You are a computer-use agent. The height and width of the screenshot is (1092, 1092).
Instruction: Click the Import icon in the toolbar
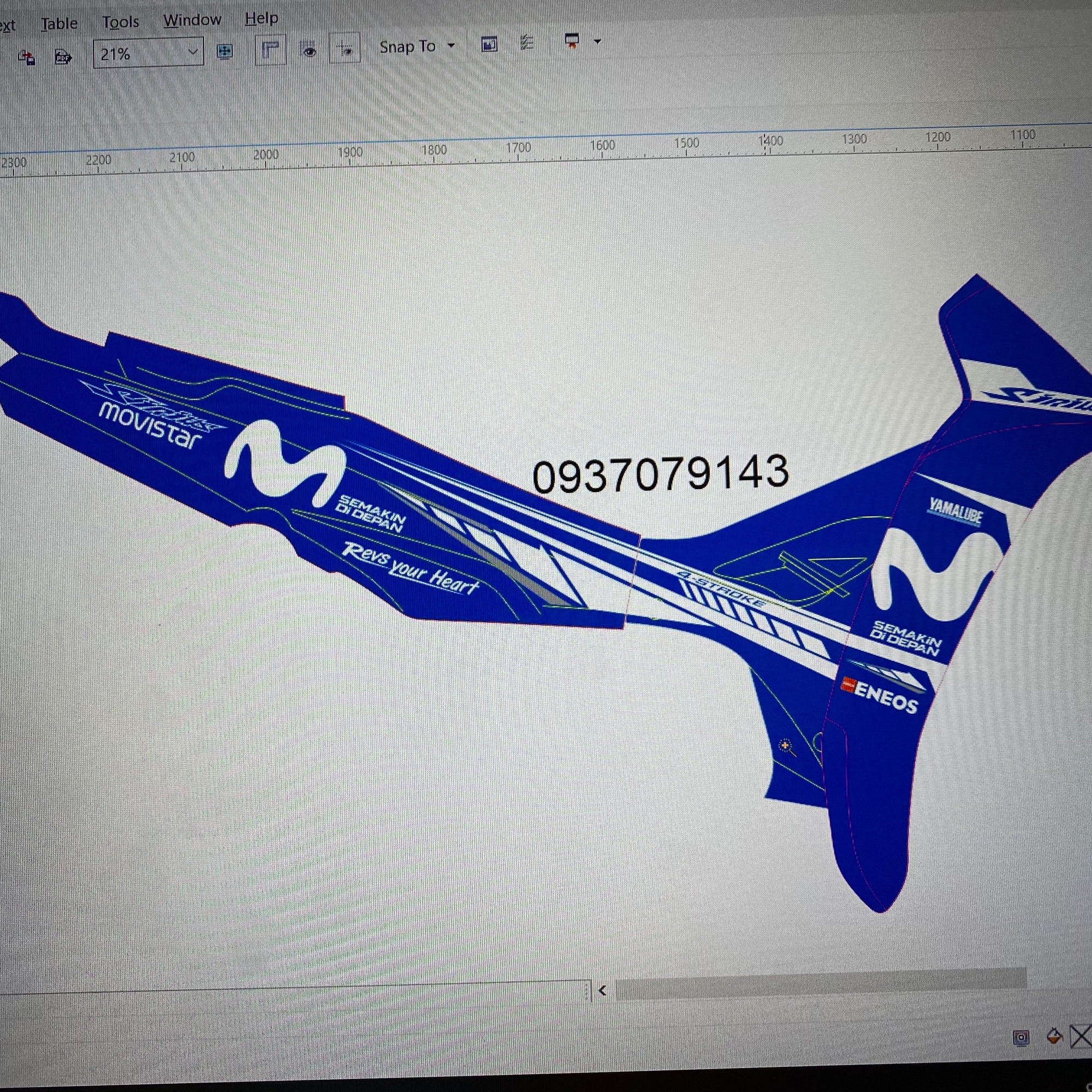pyautogui.click(x=27, y=58)
